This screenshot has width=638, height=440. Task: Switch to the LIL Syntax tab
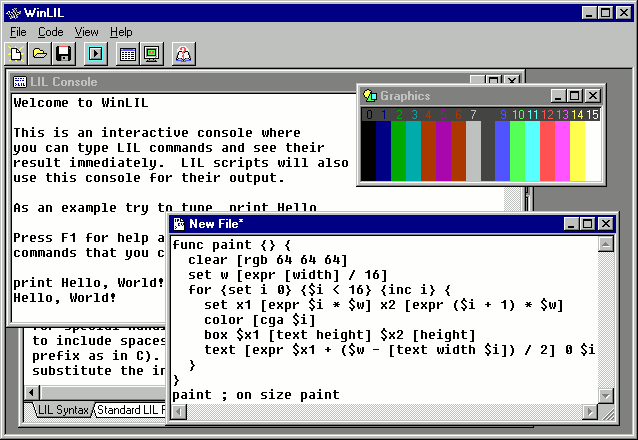pyautogui.click(x=62, y=410)
